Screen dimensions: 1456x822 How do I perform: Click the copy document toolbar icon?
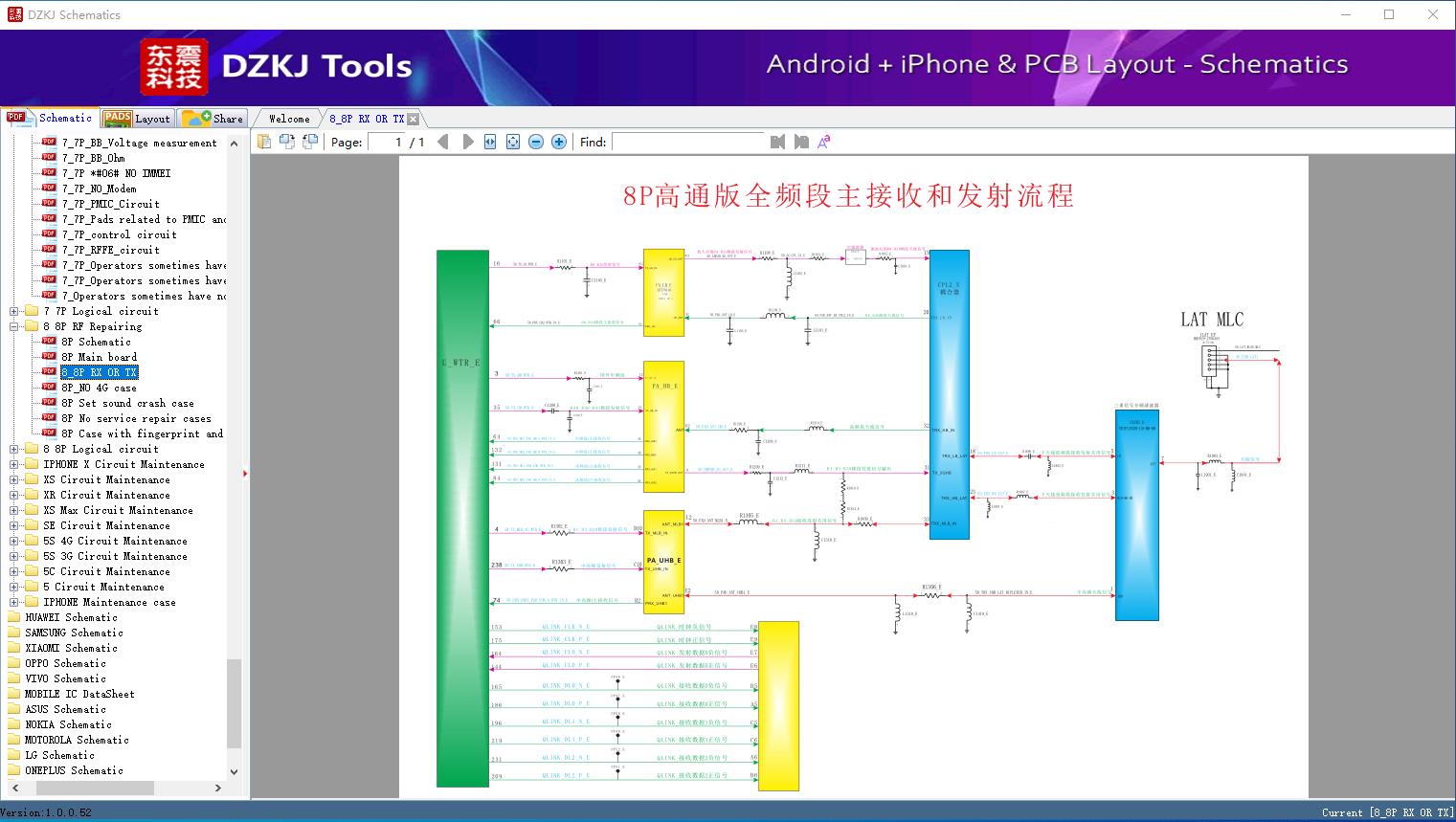coord(264,142)
